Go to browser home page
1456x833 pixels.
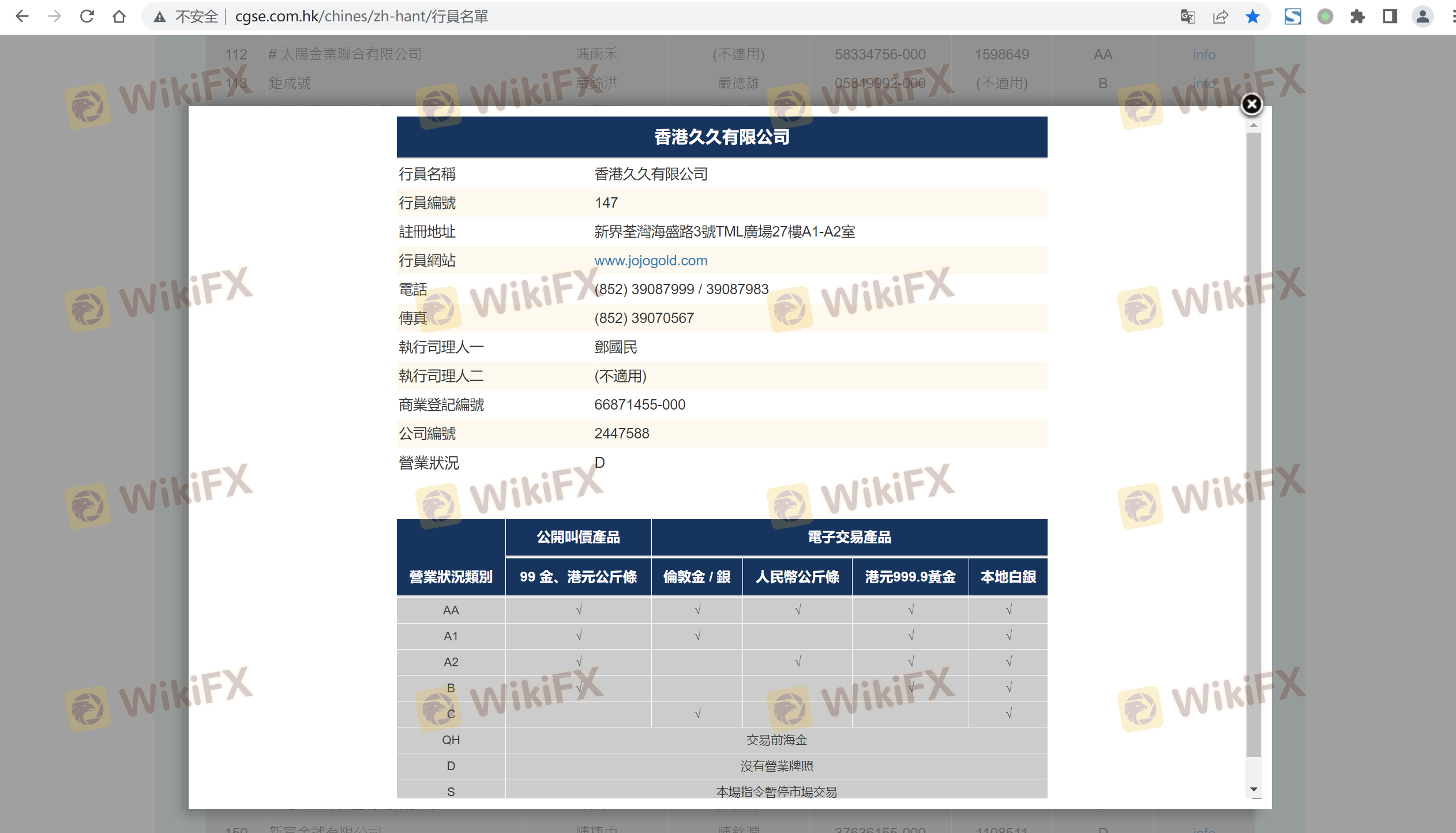(x=119, y=16)
